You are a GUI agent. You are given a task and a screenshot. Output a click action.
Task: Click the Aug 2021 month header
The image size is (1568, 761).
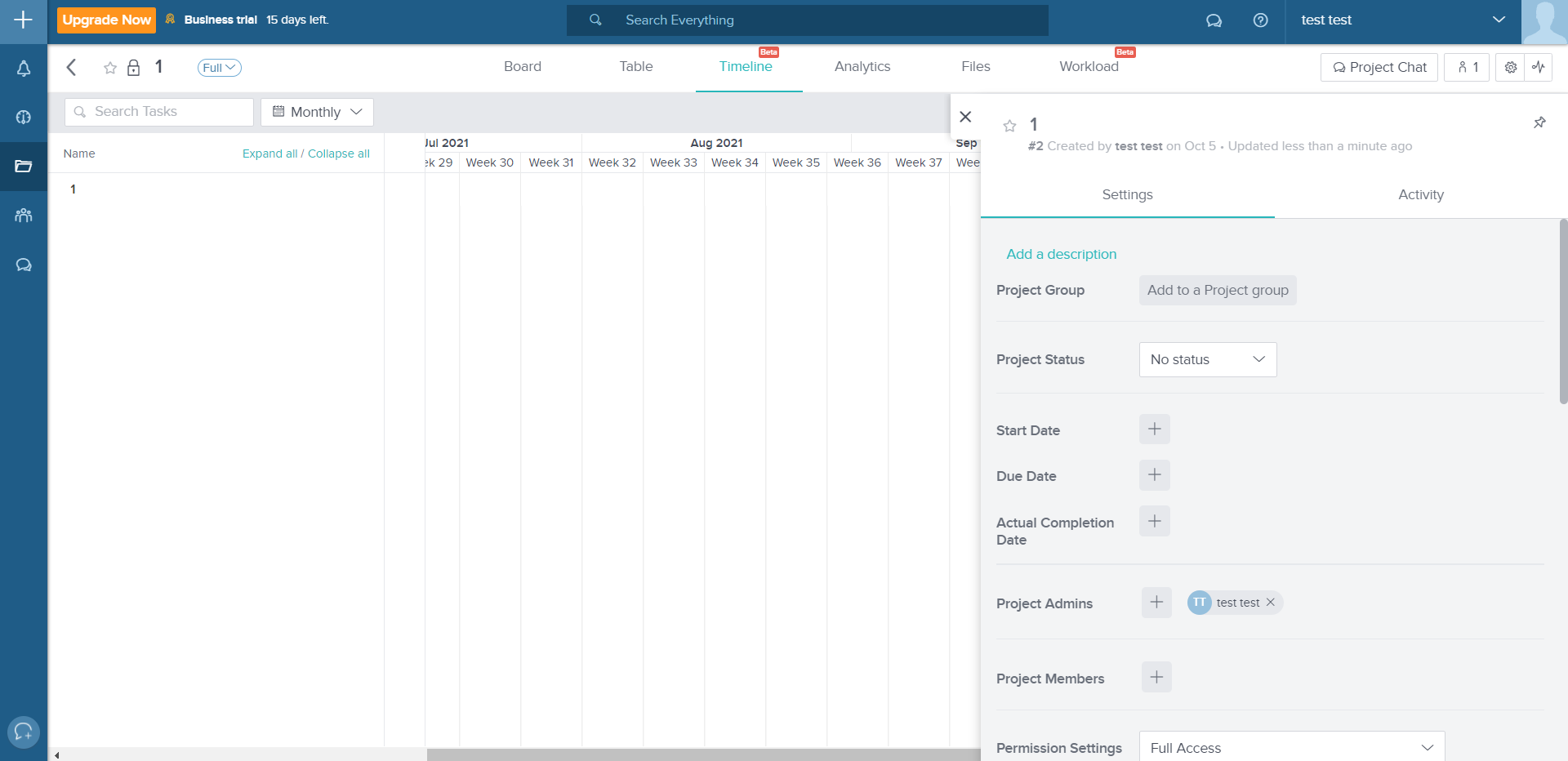click(x=717, y=143)
